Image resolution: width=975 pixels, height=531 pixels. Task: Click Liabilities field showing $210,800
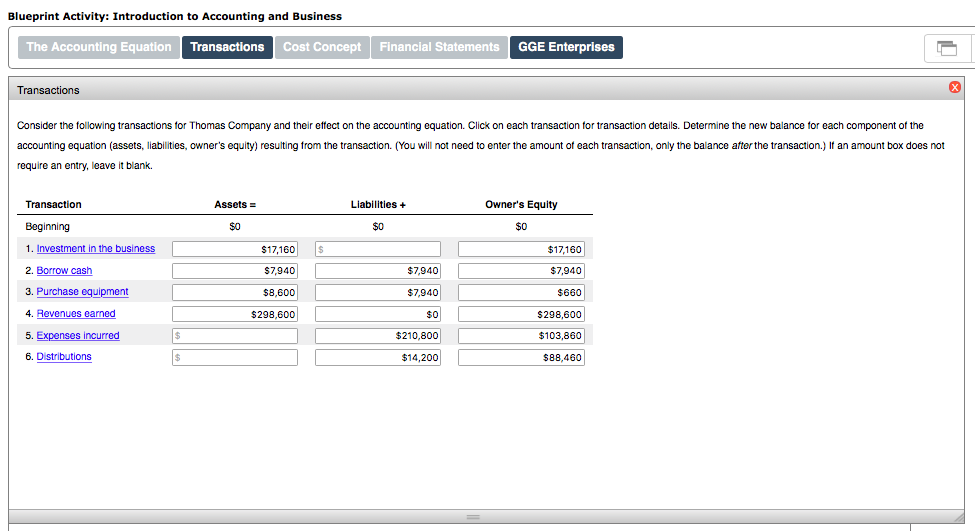[x=378, y=336]
